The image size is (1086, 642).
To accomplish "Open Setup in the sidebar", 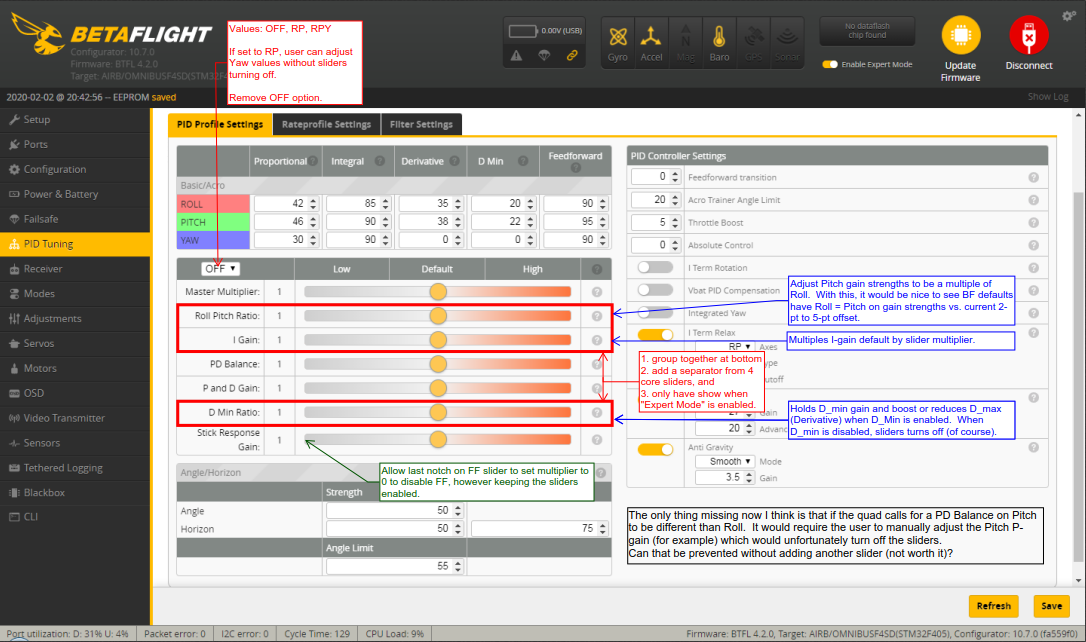I will pos(75,120).
